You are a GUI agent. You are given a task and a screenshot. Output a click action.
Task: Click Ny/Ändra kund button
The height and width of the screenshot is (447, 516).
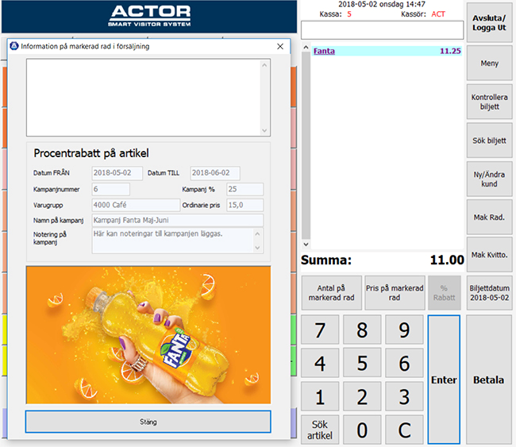click(489, 179)
